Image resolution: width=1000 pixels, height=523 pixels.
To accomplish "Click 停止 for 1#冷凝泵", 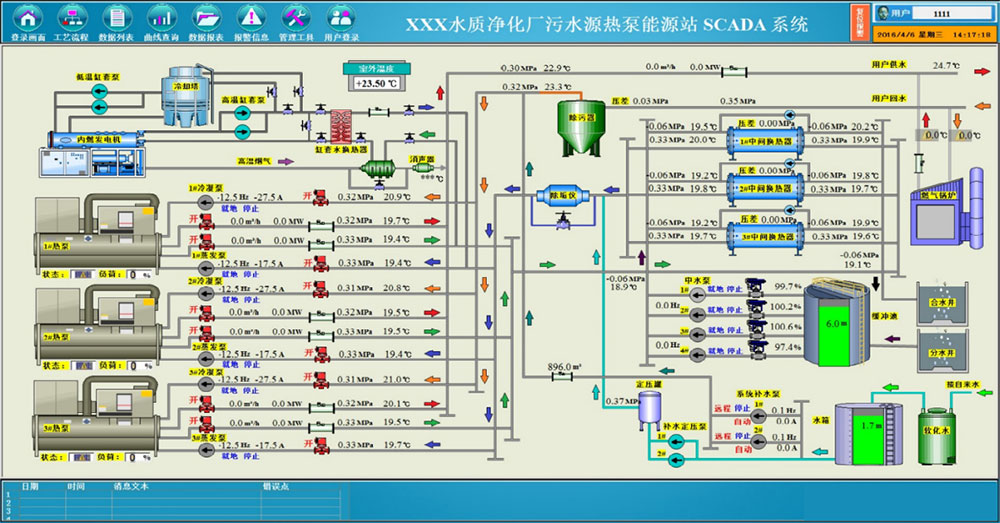I will 251,209.
